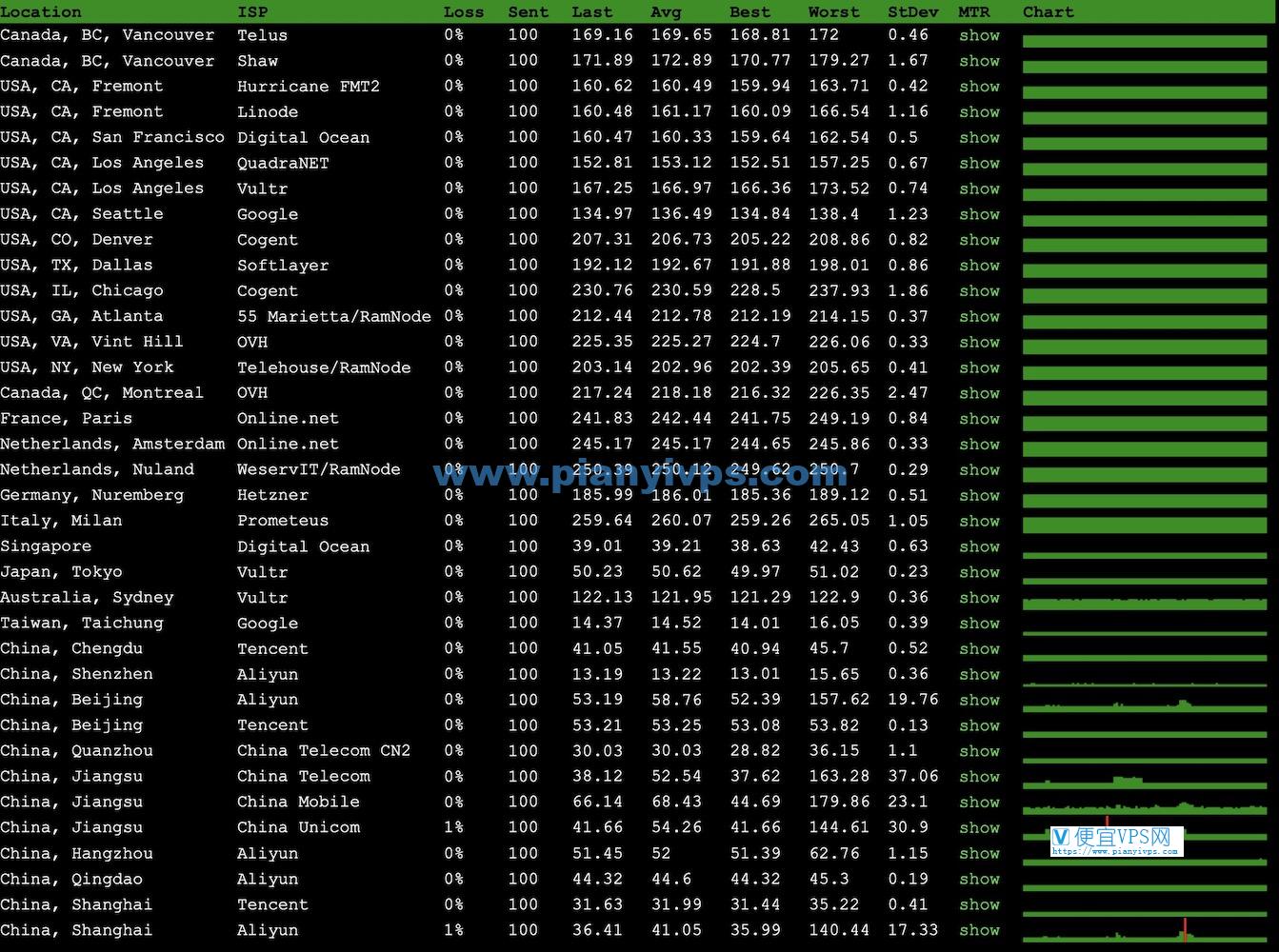
Task: Show MTR for Chengdu Tencent row
Action: (x=979, y=649)
